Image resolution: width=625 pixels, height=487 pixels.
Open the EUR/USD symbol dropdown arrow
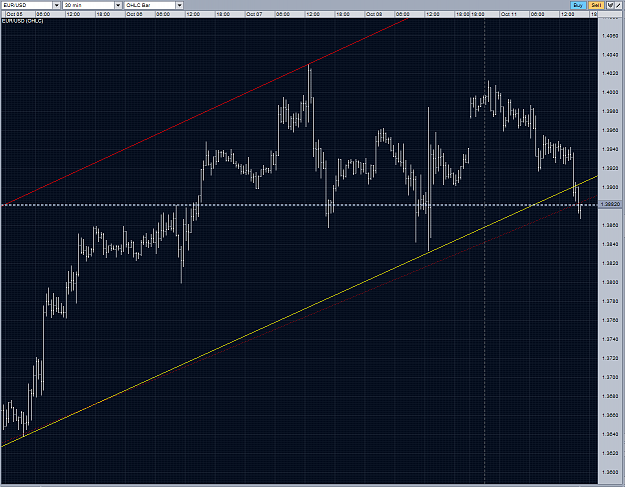(57, 5)
